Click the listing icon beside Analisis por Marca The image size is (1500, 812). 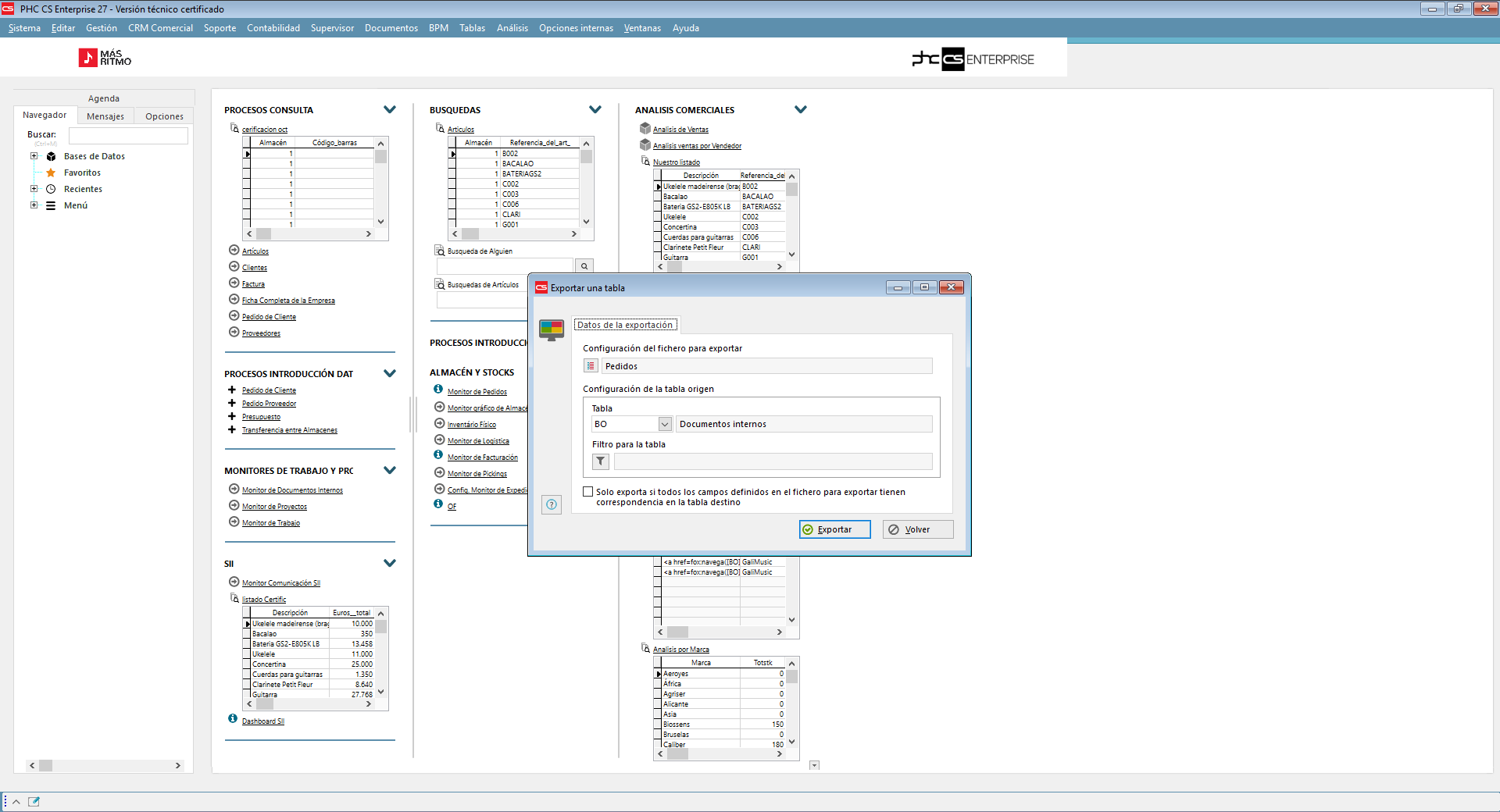tap(645, 648)
